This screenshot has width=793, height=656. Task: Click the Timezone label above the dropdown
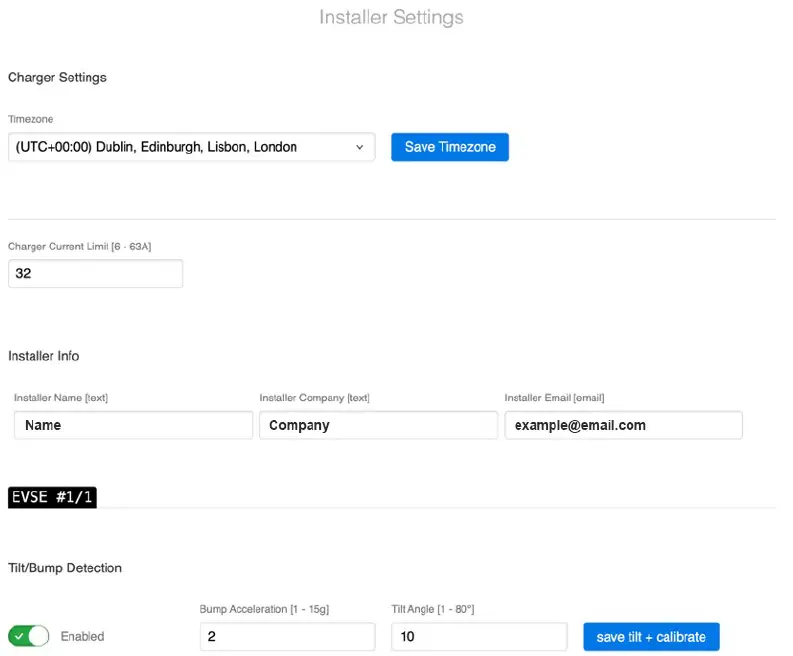tap(31, 119)
